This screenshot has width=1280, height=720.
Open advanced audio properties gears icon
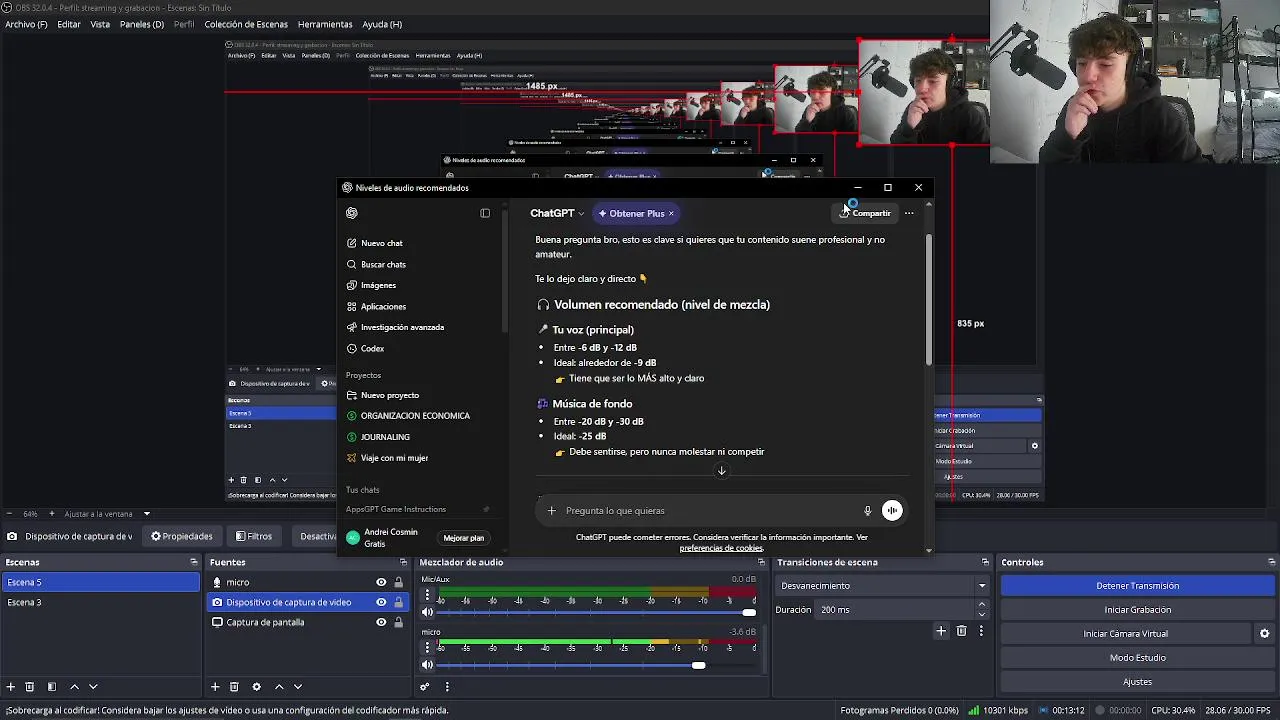[425, 687]
